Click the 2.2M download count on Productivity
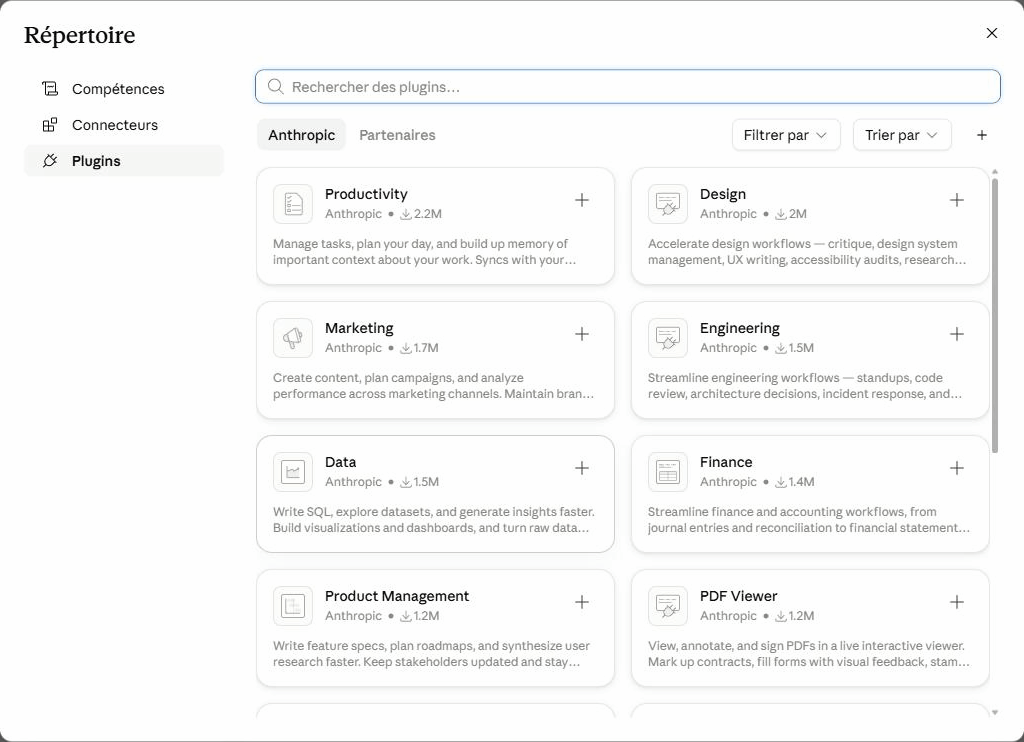 [421, 214]
